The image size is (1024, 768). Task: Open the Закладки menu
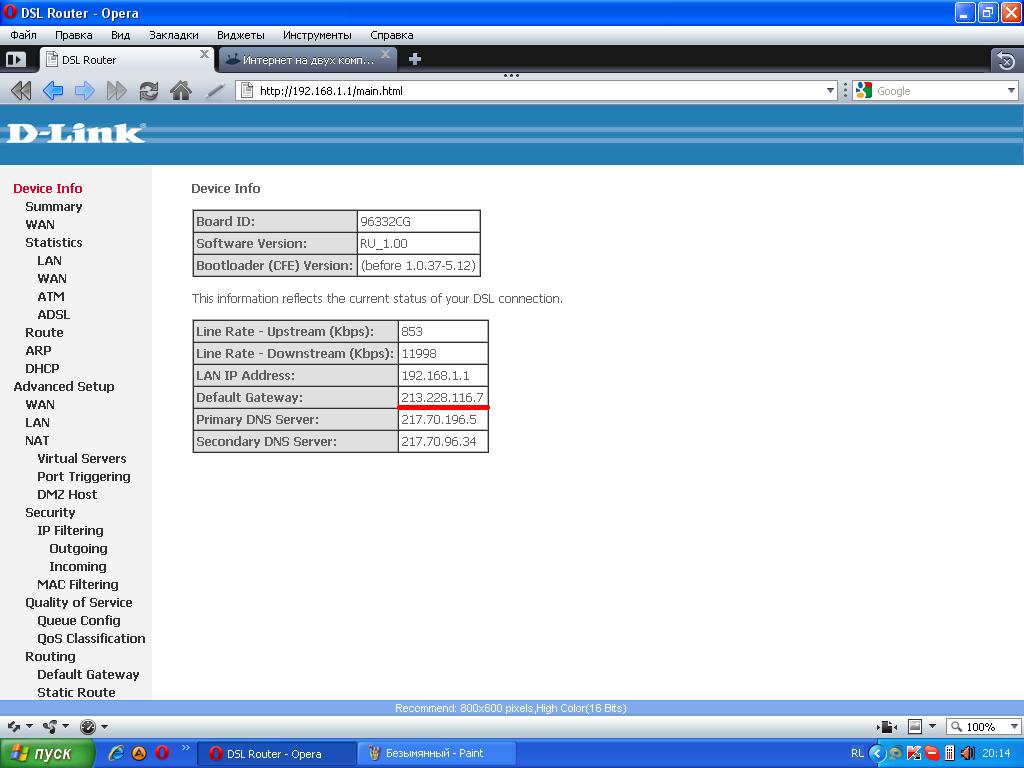[174, 35]
